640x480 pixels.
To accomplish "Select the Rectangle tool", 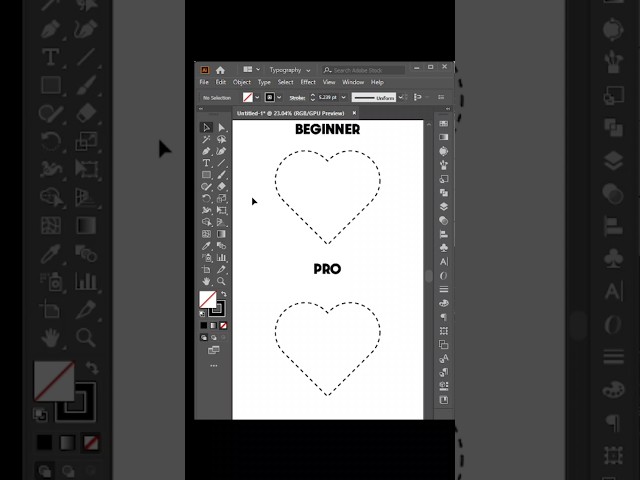I will click(207, 175).
